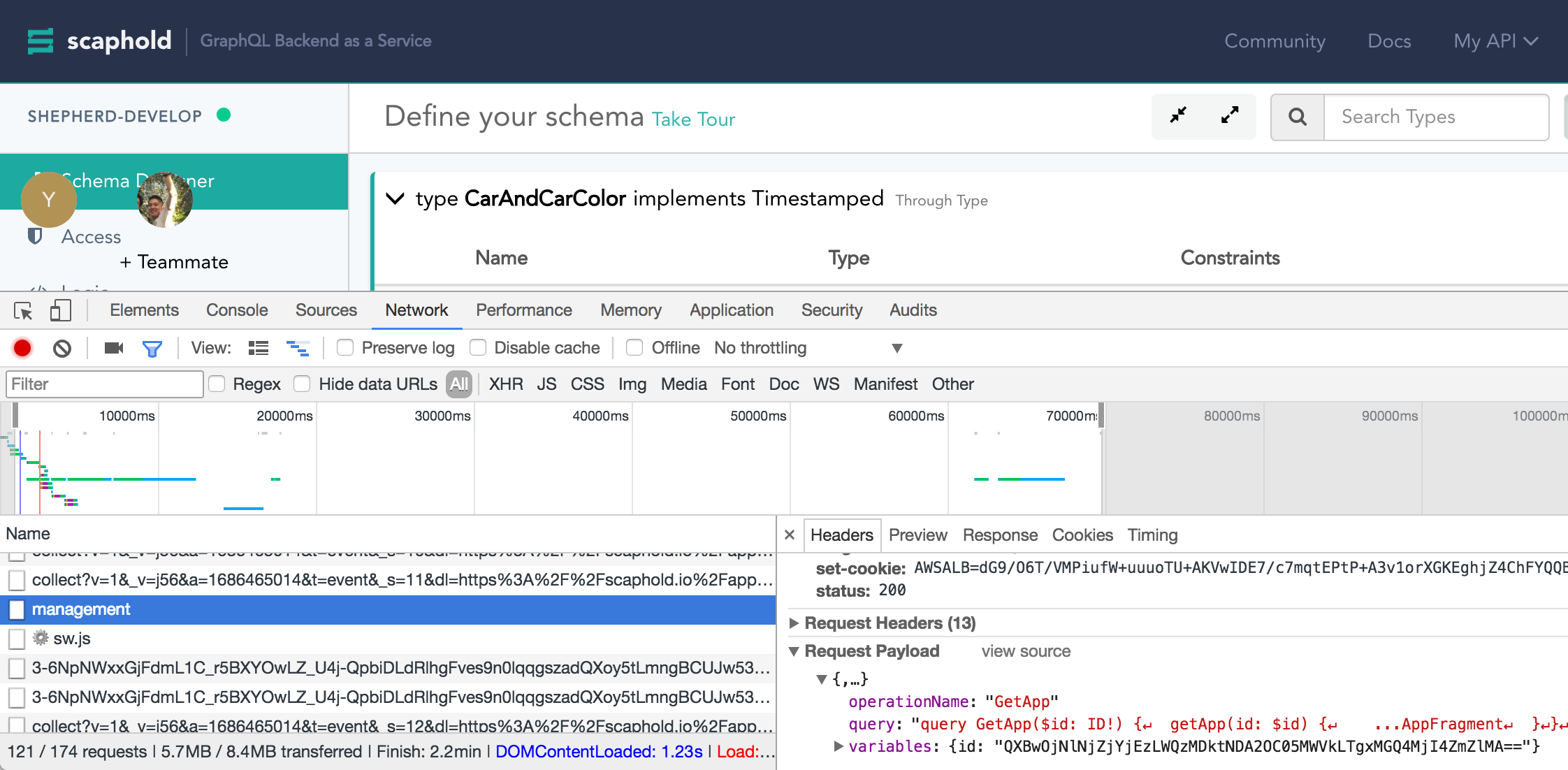Select the Network tab in DevTools
This screenshot has width=1568, height=770.
417,309
